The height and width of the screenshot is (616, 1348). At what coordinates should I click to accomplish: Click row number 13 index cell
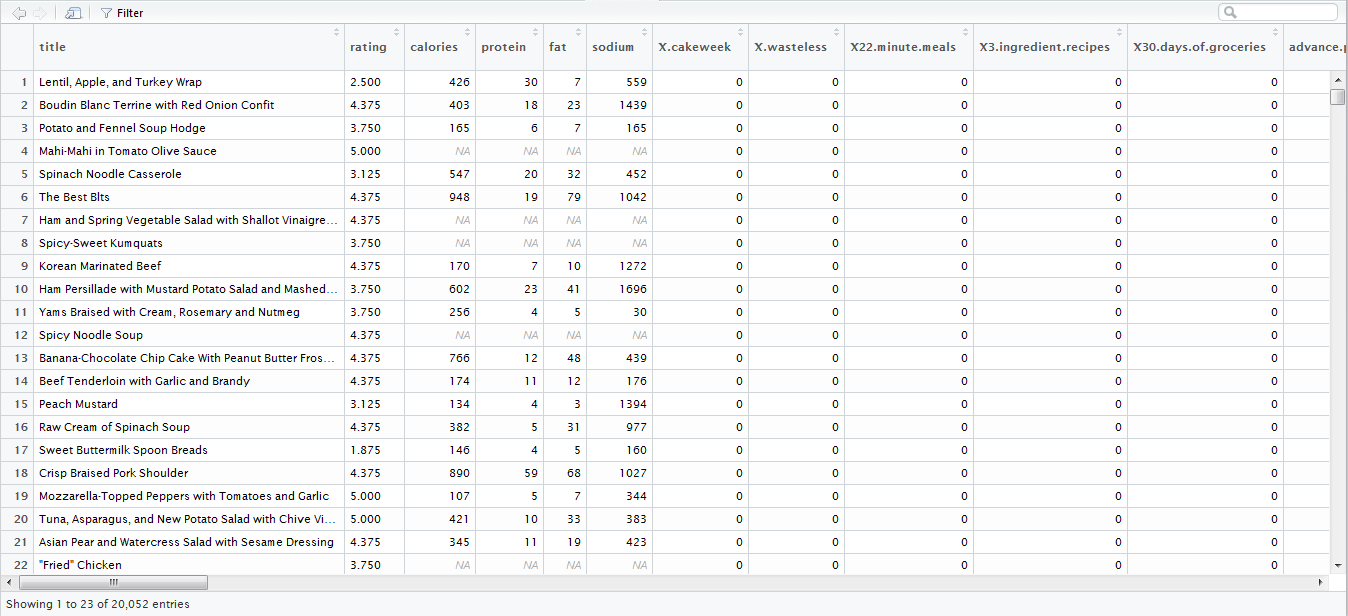point(17,358)
